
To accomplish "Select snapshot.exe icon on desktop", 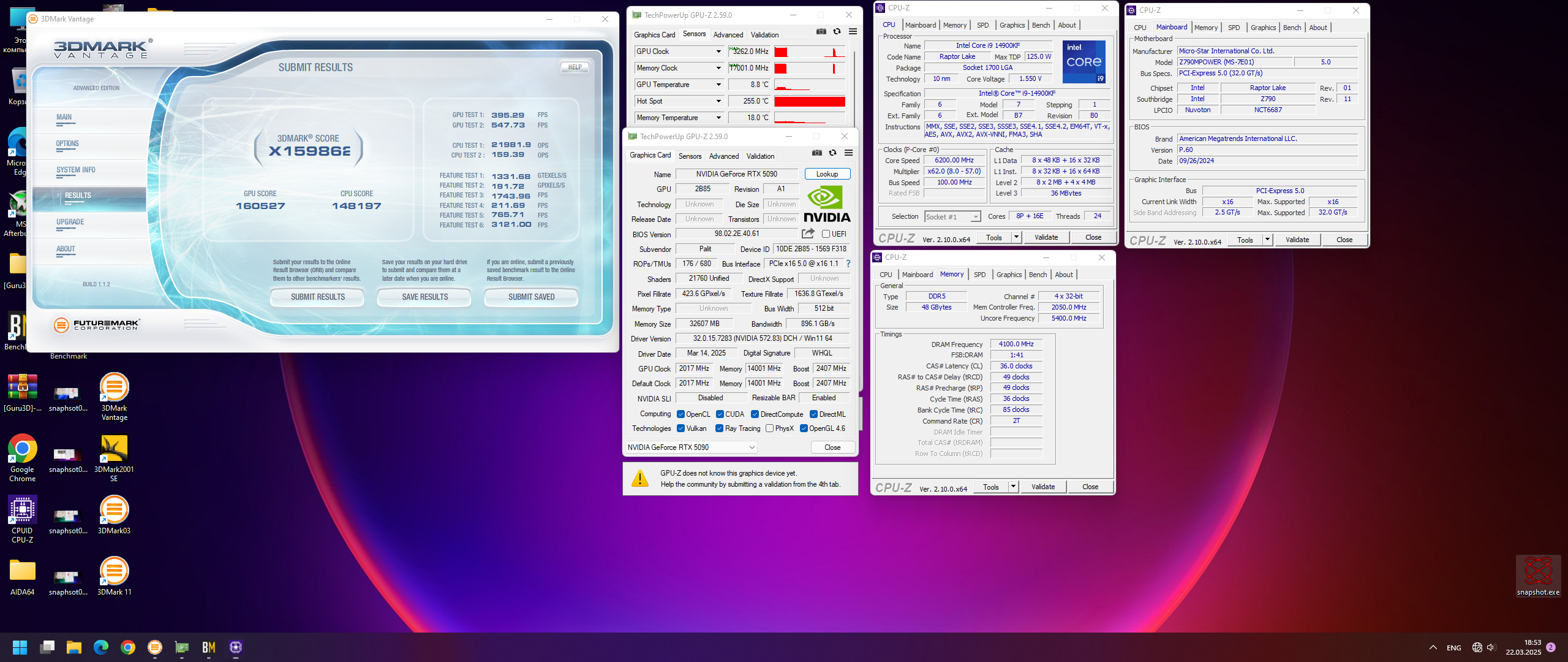I will pyautogui.click(x=1538, y=576).
